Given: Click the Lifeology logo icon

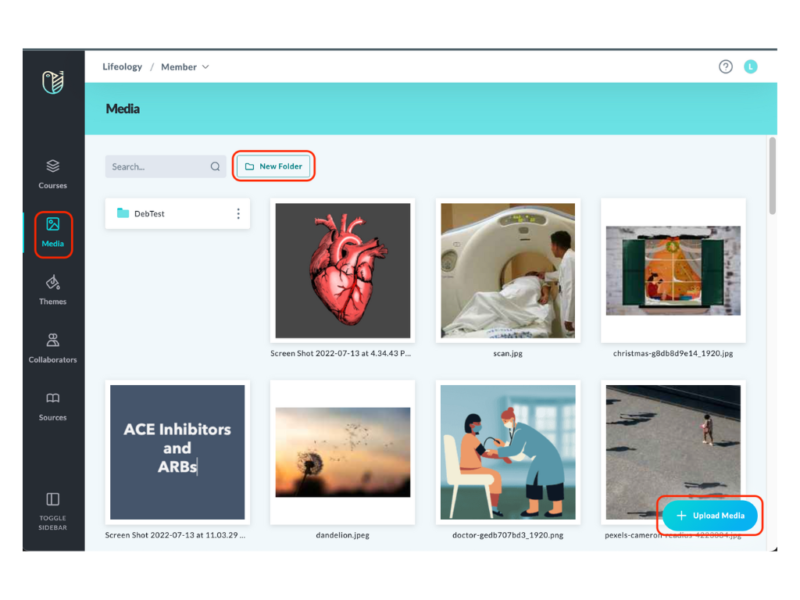Looking at the screenshot, I should 53,82.
